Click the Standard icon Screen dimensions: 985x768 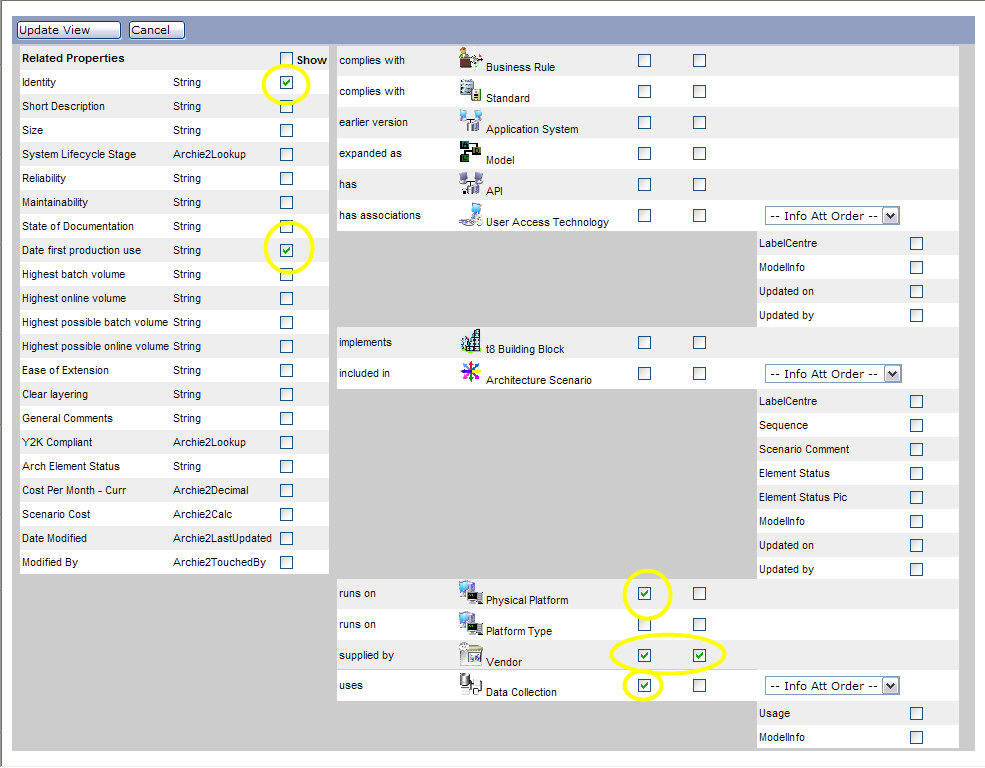tap(470, 90)
